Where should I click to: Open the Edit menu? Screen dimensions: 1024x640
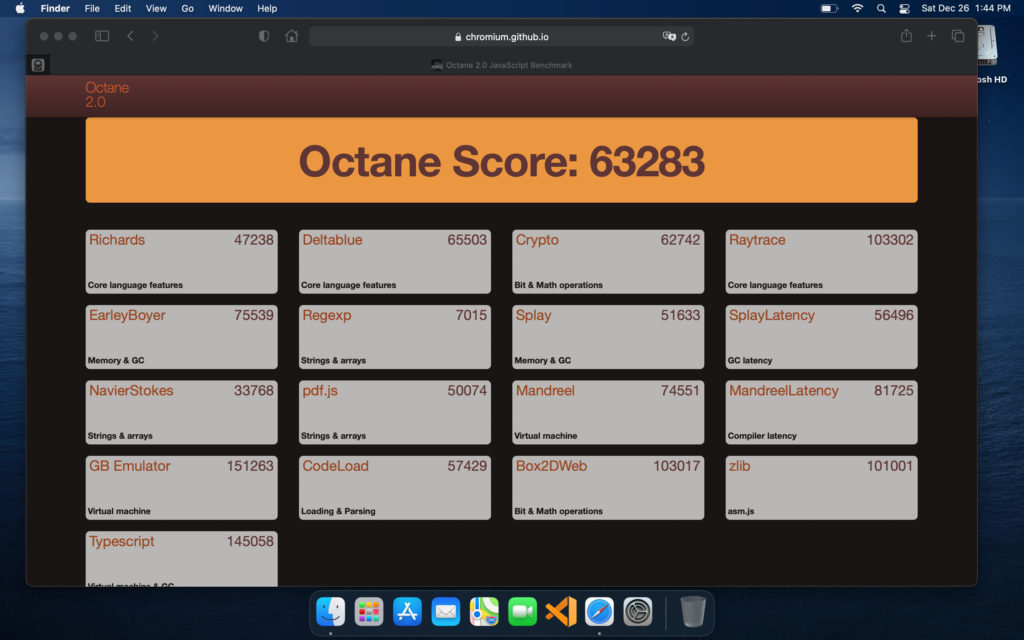coord(123,8)
